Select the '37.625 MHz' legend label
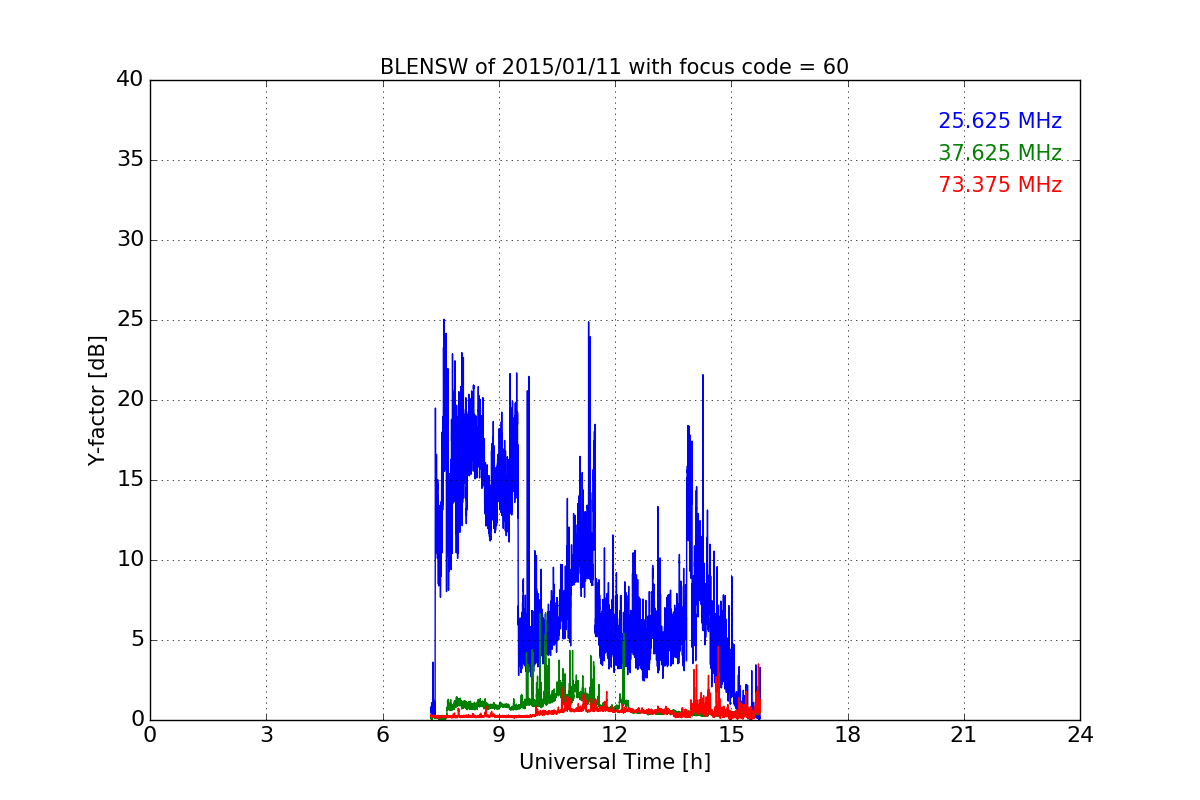 [1000, 153]
